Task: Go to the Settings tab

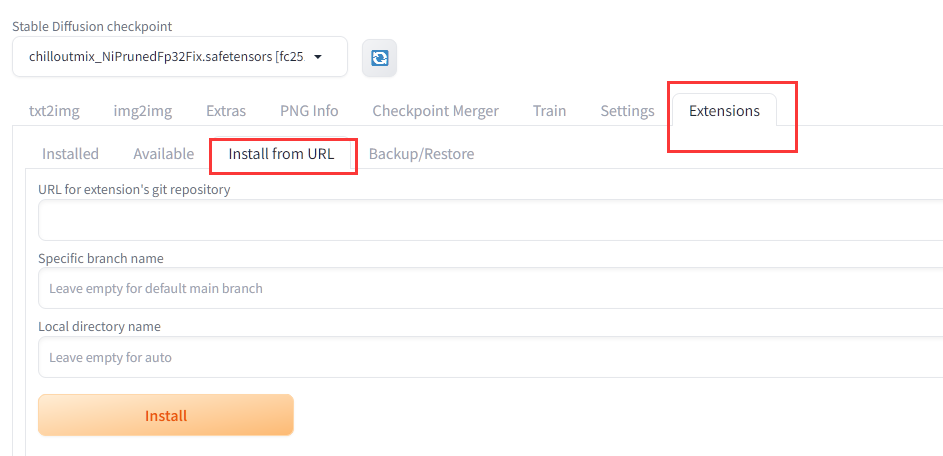Action: (627, 111)
